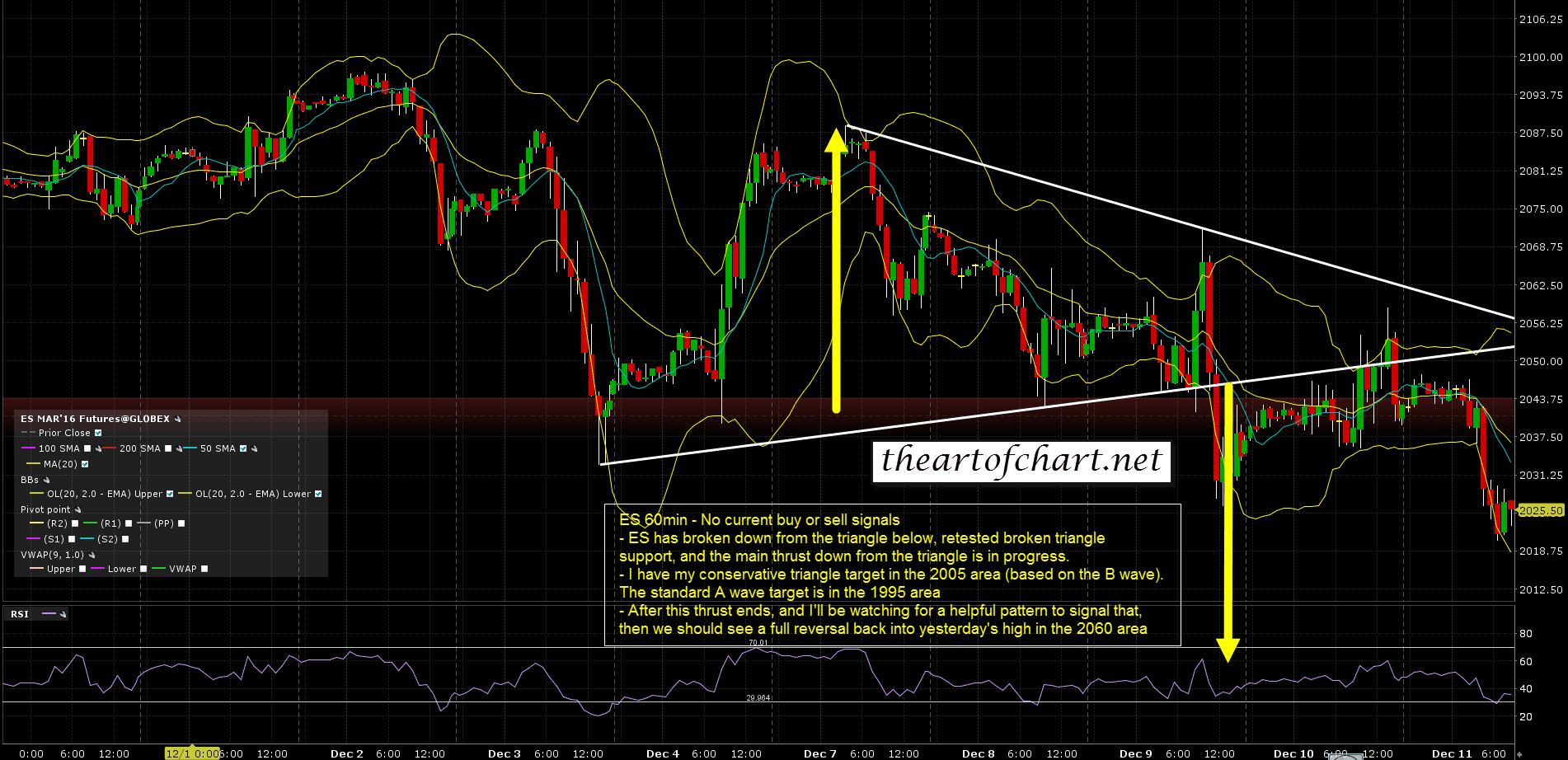This screenshot has height=760, width=1568.
Task: Open RSI indicator settings wrench
Action: click(63, 614)
